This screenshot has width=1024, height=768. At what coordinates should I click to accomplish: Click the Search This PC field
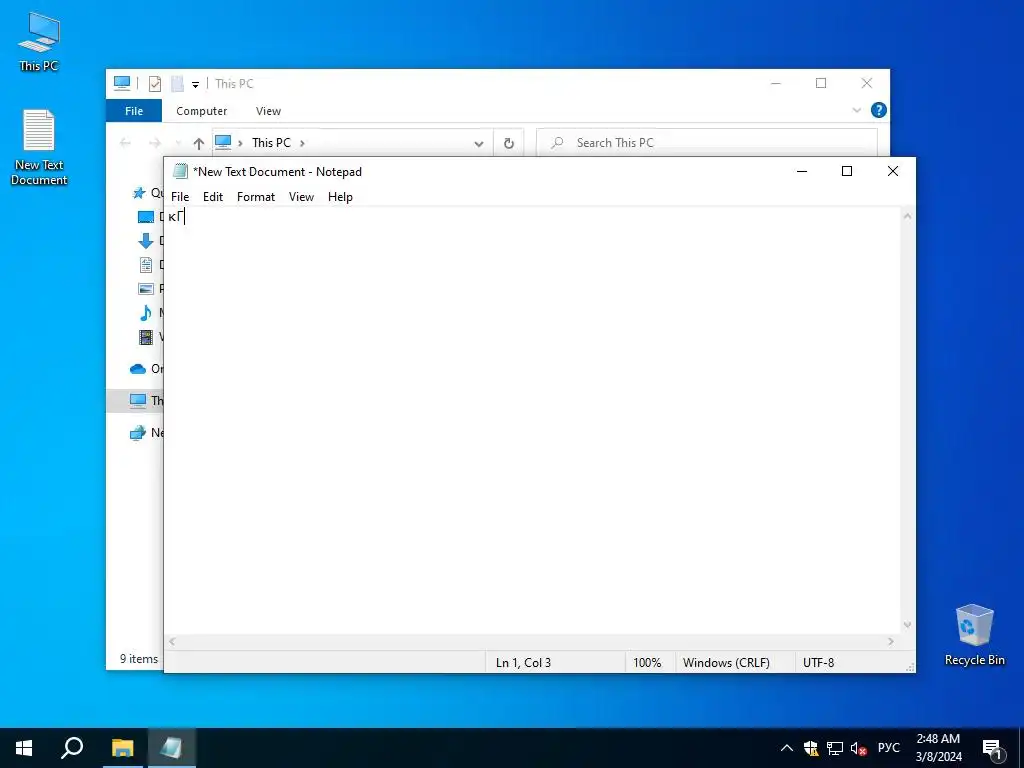[x=707, y=143]
